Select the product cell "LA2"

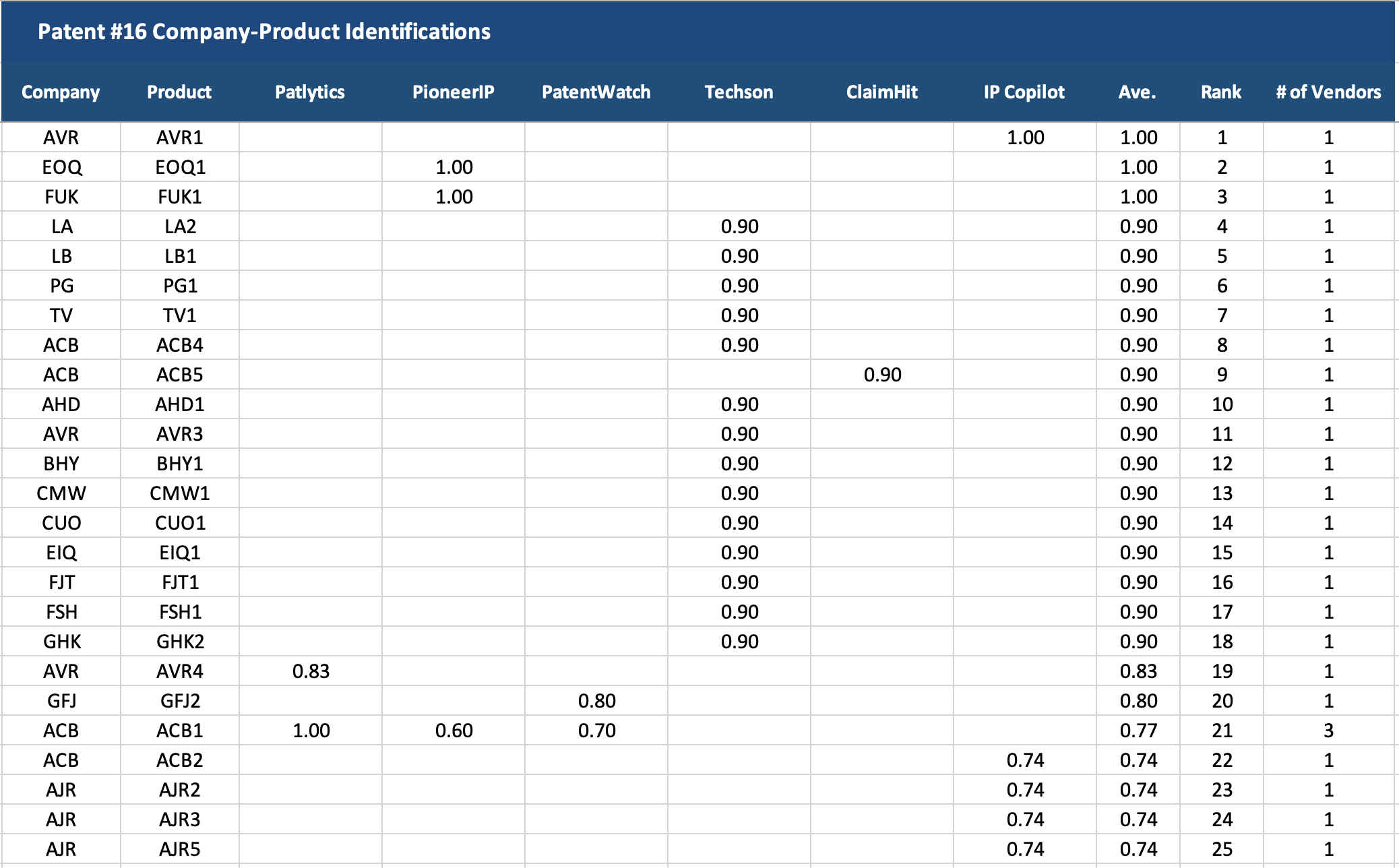181,226
